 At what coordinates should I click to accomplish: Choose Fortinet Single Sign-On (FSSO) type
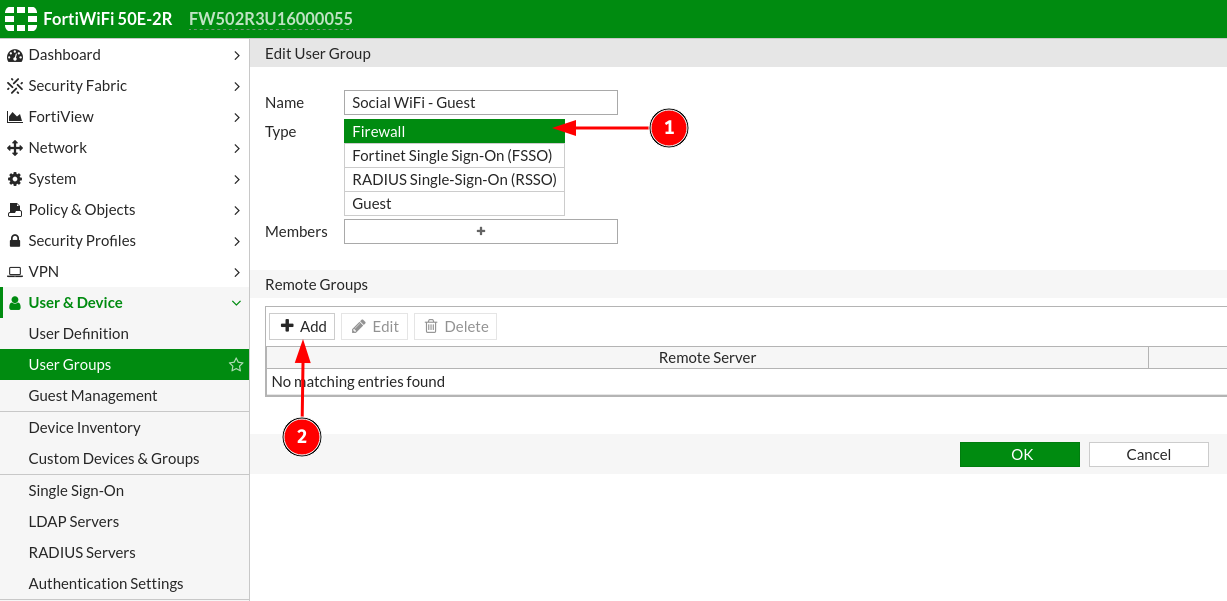454,156
